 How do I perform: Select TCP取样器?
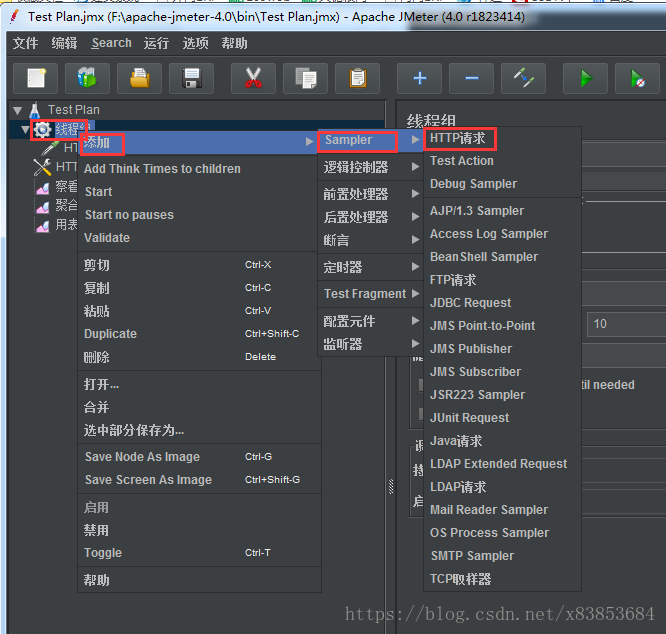click(502, 579)
